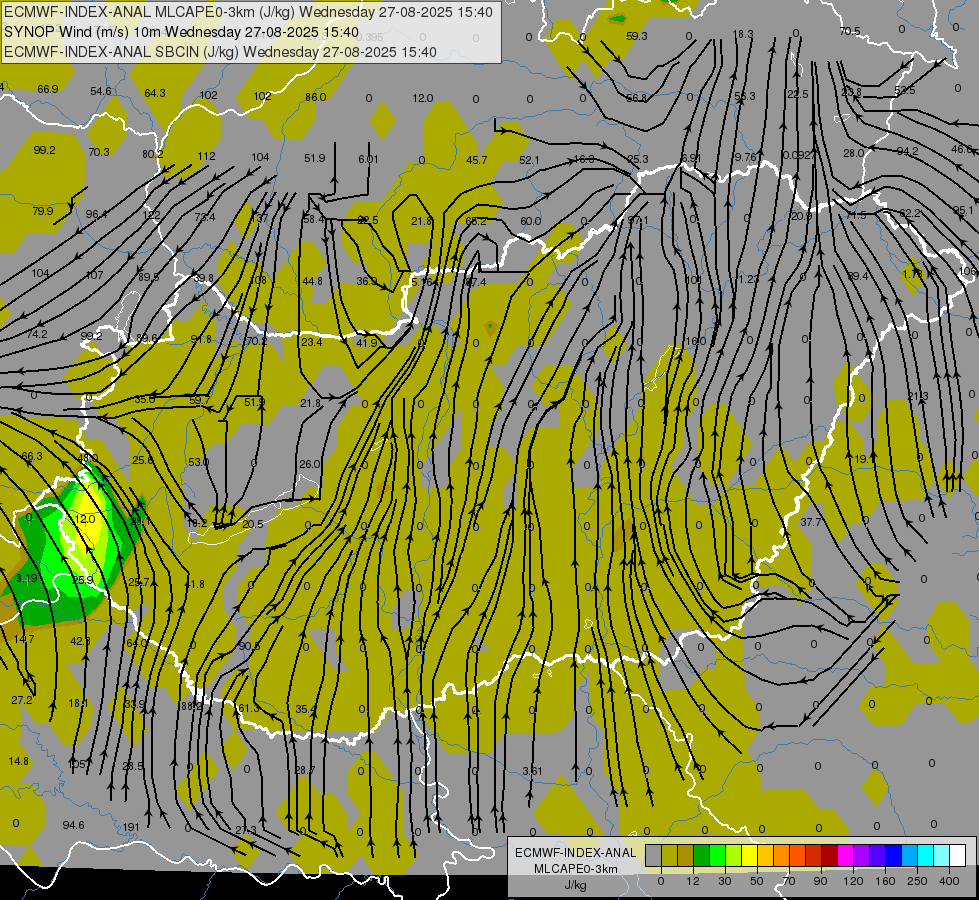Click the map value 23.4
The height and width of the screenshot is (900, 979).
click(x=312, y=342)
